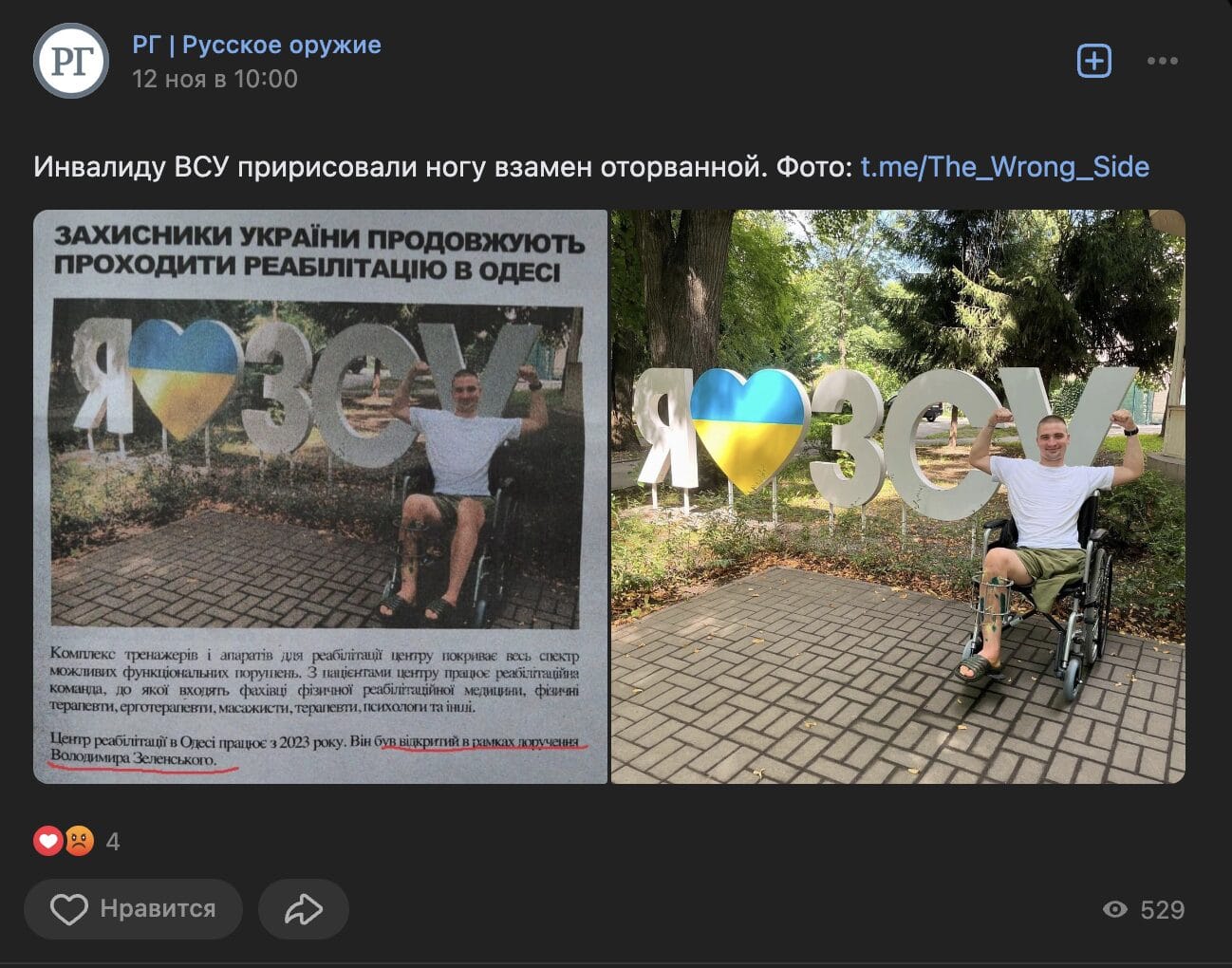The image size is (1232, 968).
Task: Click the eye views icon
Action: [x=1115, y=910]
